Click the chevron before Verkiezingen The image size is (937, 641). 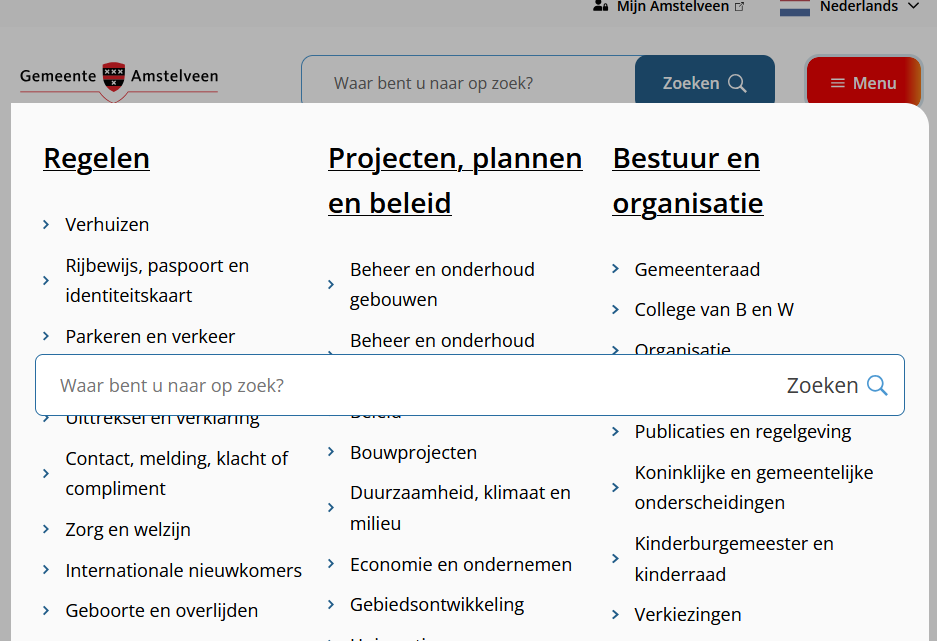616,614
